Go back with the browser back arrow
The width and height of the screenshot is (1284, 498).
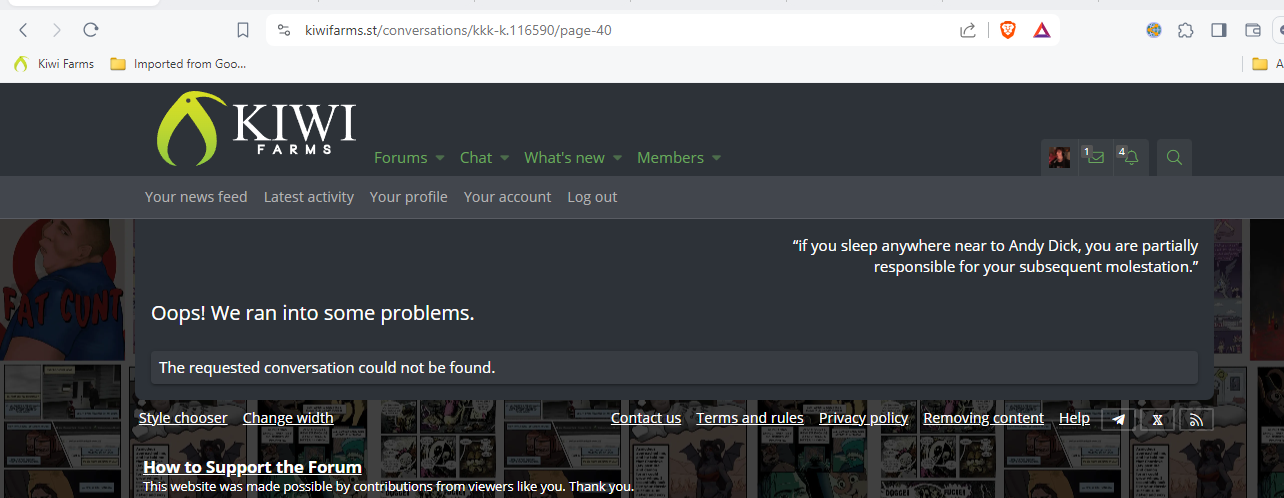[24, 30]
